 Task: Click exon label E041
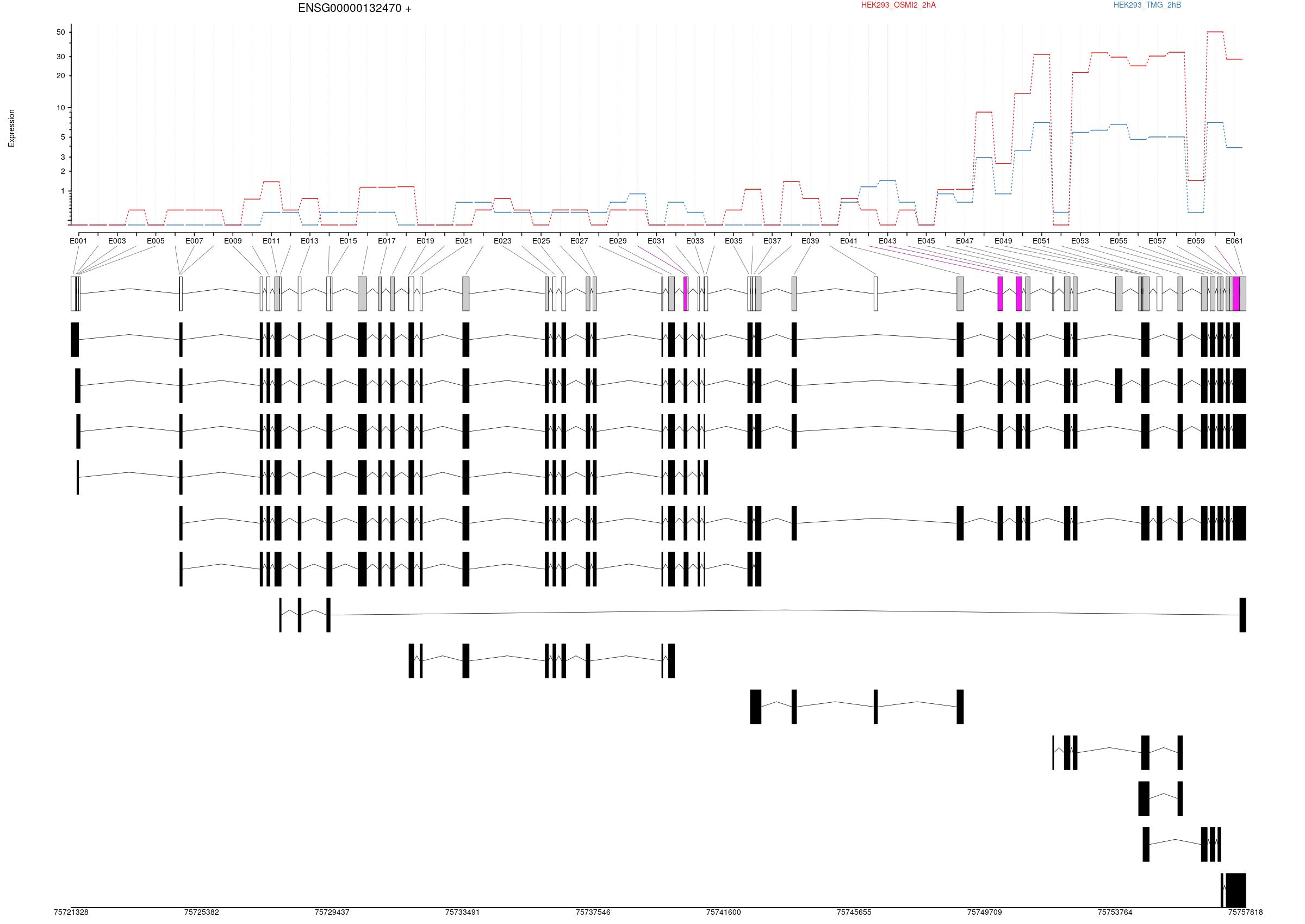(849, 241)
